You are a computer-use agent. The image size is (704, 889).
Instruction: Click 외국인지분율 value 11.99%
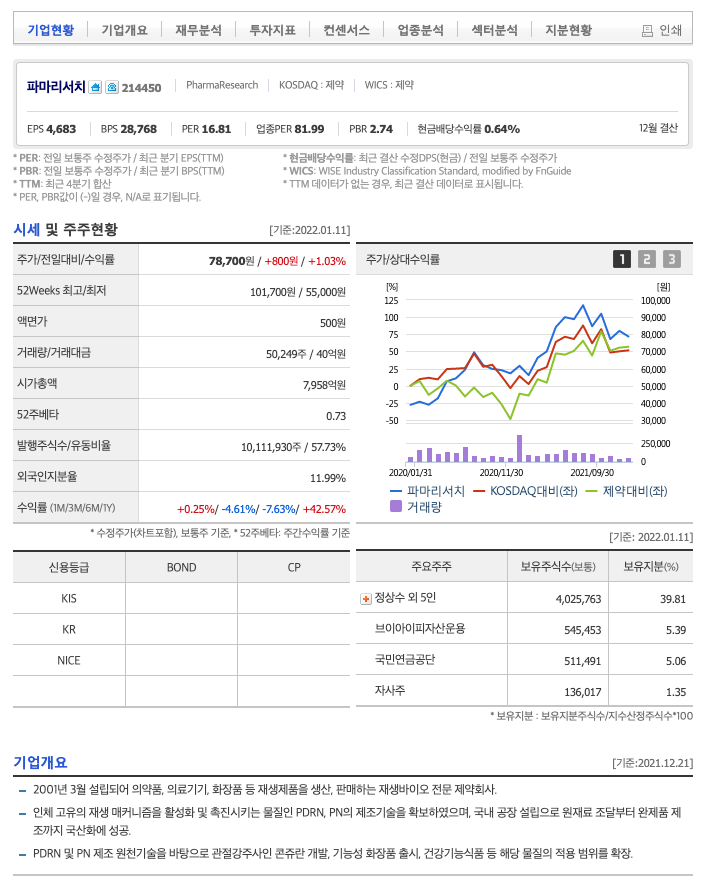point(328,478)
